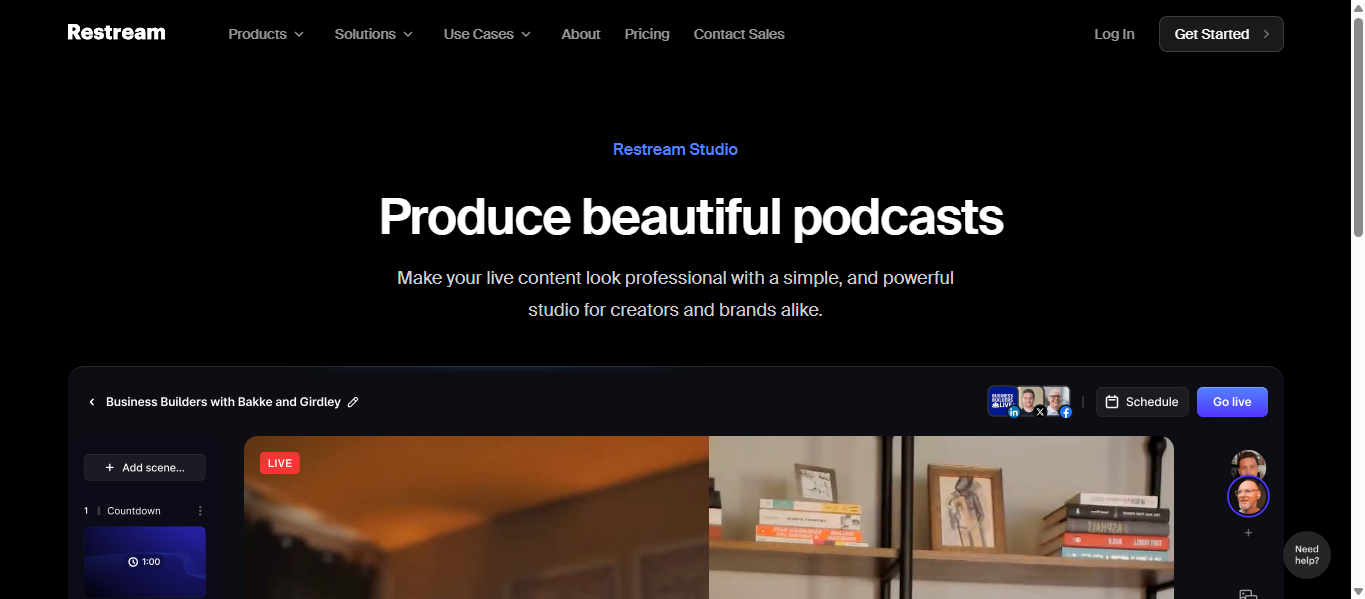Click the Add scene button
1365x599 pixels.
click(144, 467)
